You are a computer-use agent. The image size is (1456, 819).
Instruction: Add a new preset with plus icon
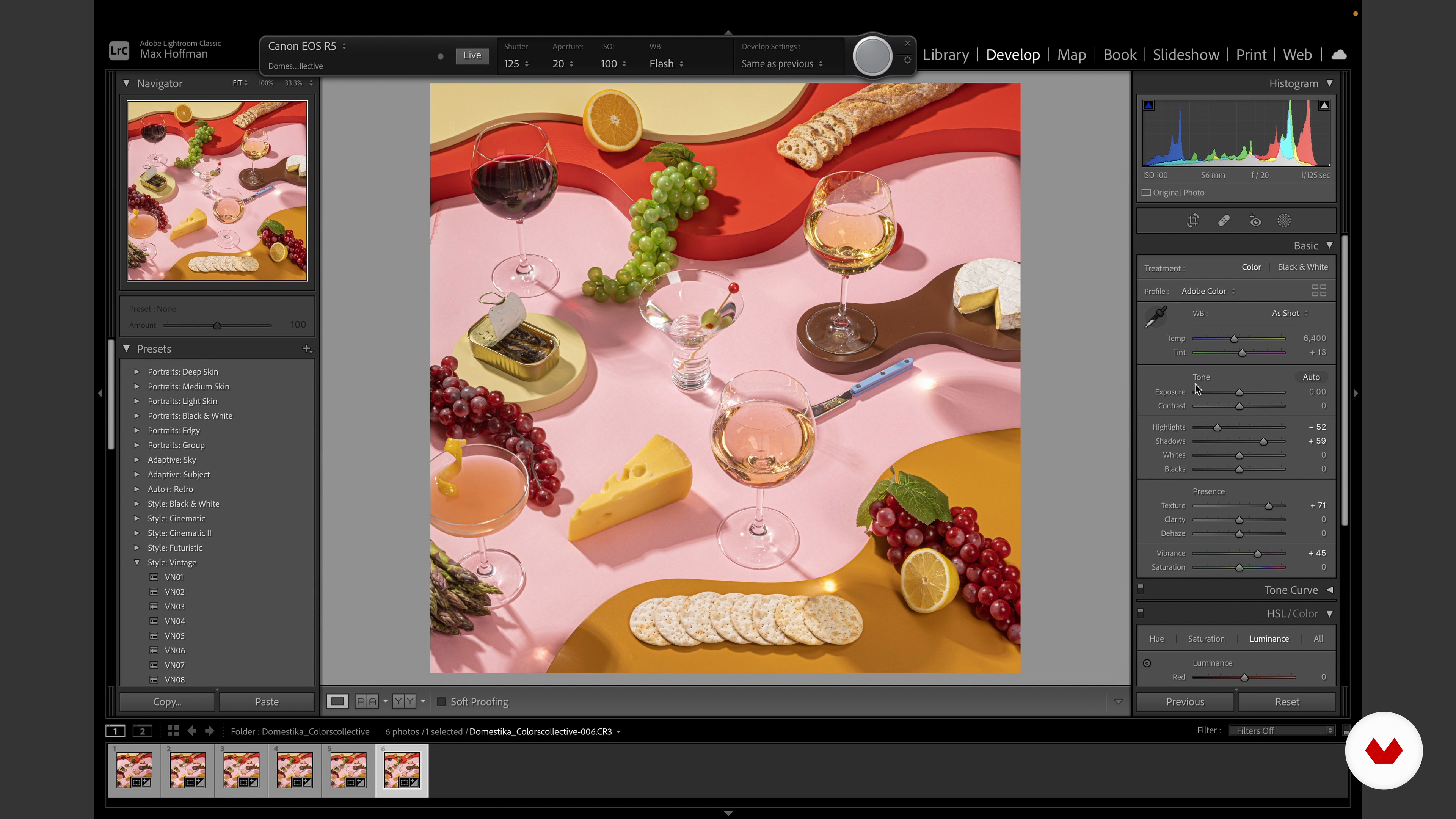[306, 349]
